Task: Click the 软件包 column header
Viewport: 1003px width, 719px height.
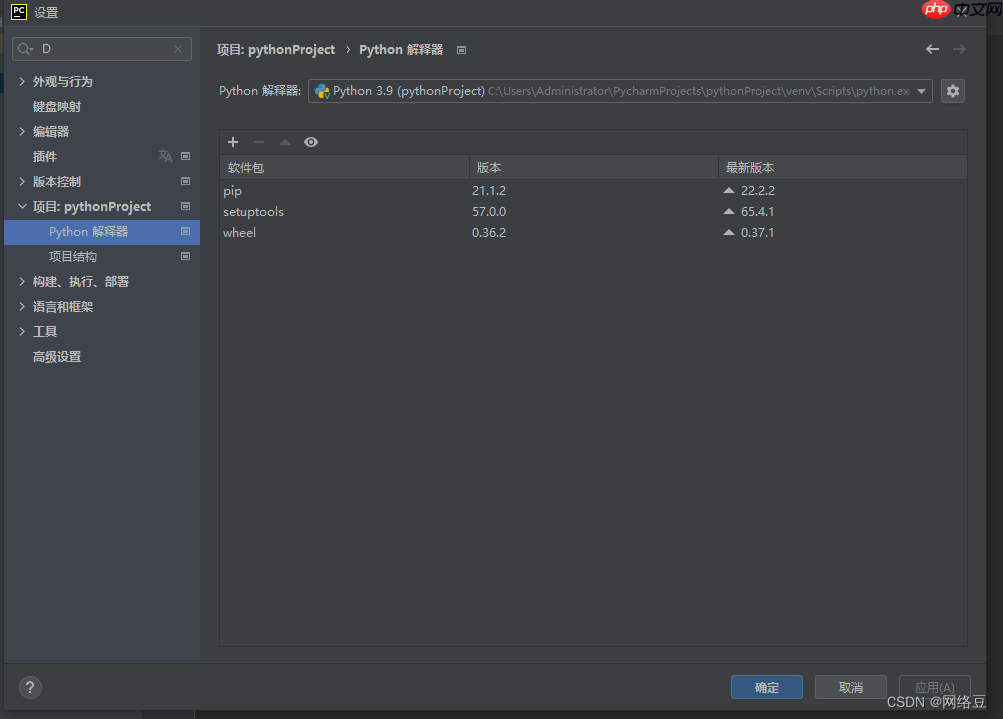Action: point(246,168)
